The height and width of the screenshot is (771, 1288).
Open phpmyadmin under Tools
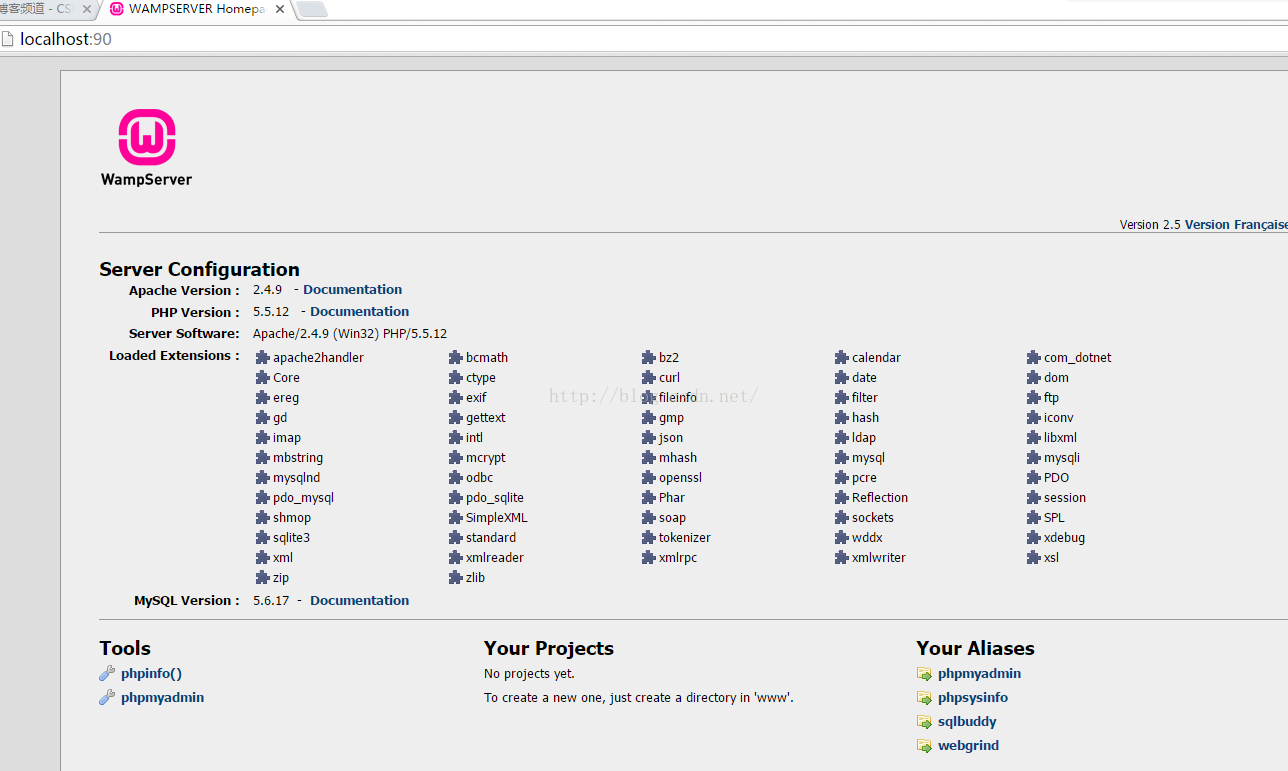click(x=162, y=697)
